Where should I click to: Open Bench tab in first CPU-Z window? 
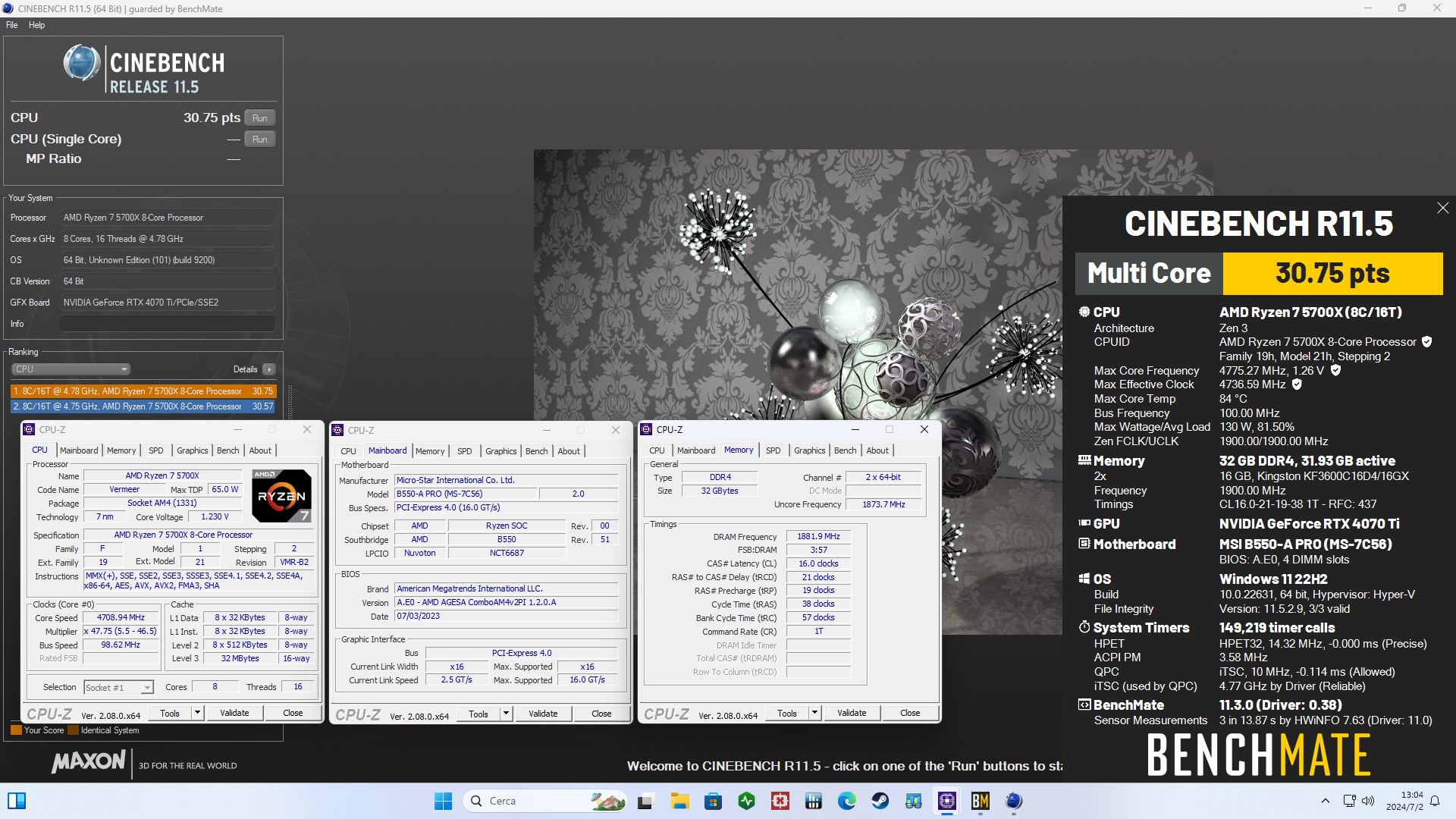227,450
